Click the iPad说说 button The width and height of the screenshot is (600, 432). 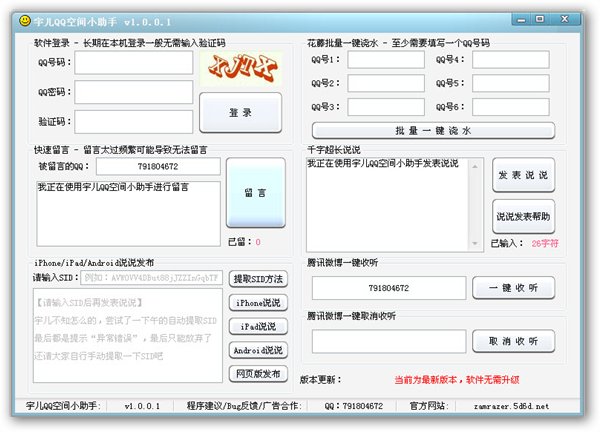pos(258,326)
